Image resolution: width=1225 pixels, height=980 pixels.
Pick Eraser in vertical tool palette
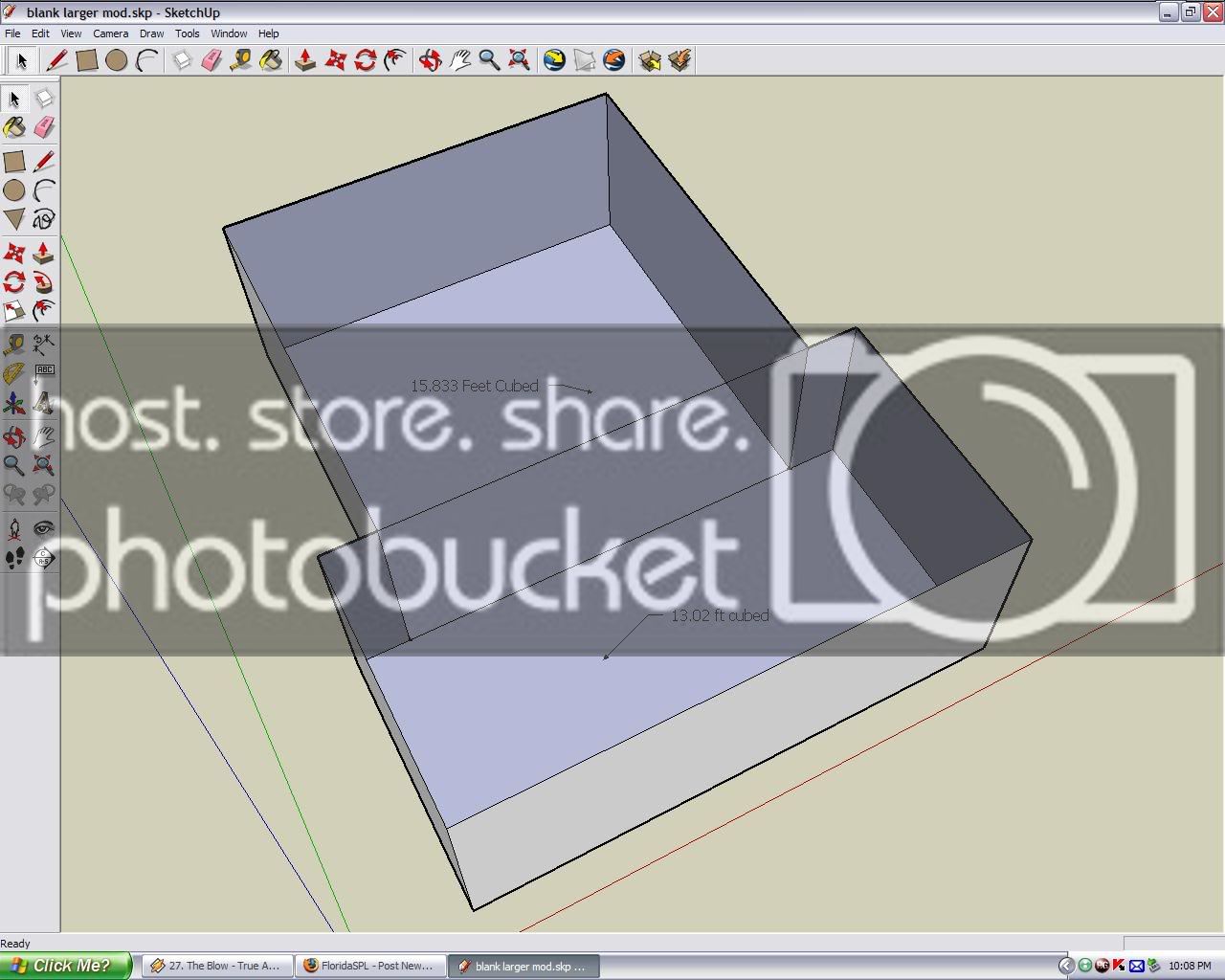tap(44, 127)
